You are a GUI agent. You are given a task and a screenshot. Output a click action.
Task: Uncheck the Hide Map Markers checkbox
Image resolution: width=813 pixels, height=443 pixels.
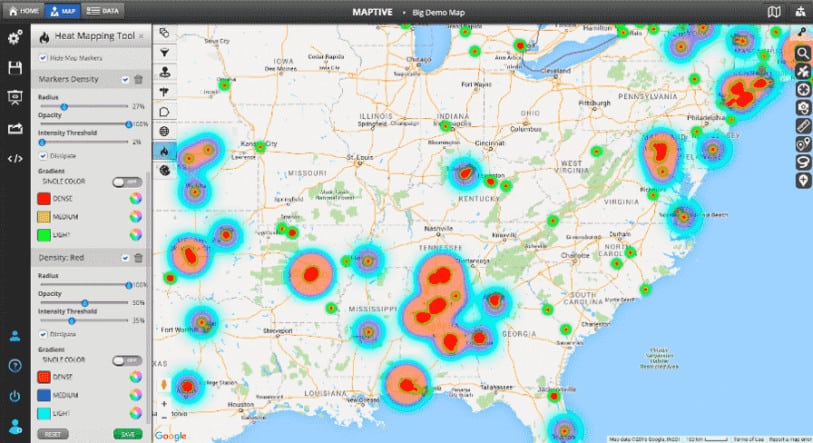point(42,60)
